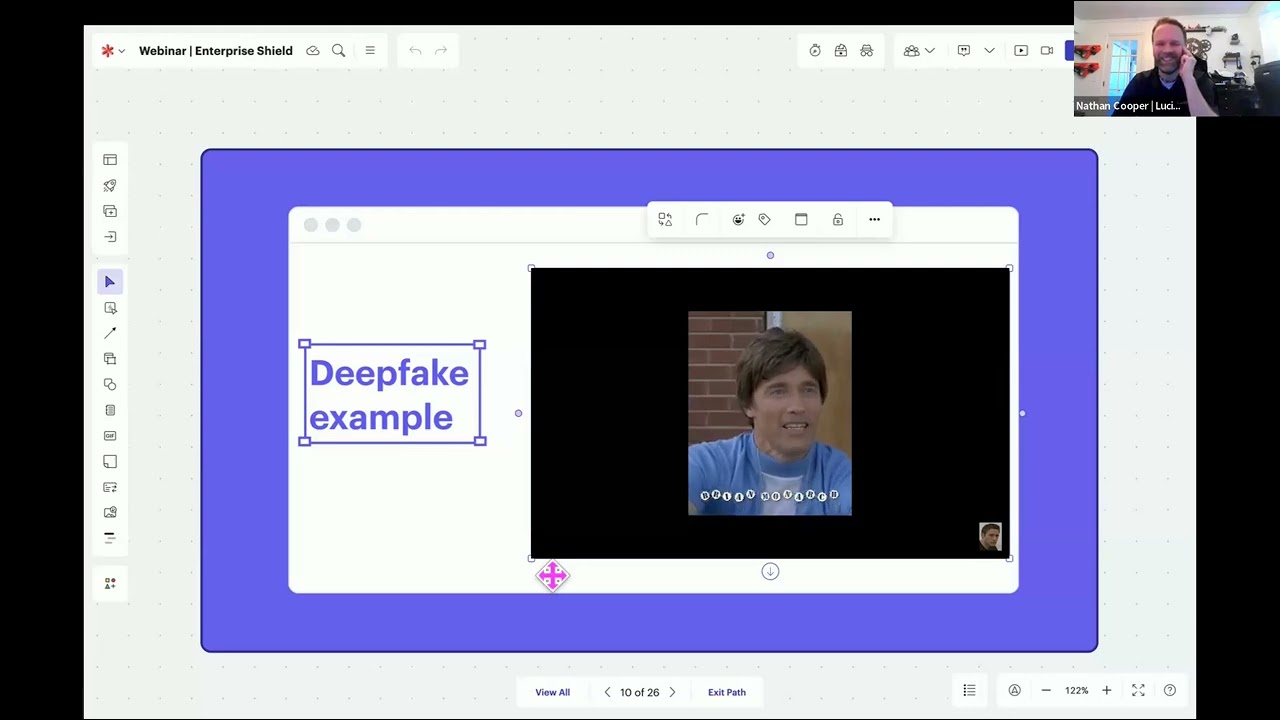
Task: Go to next path step
Action: point(672,692)
